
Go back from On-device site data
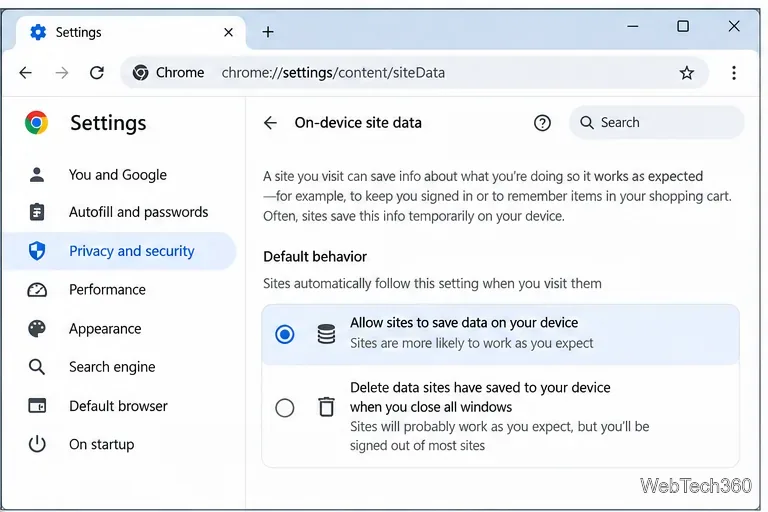click(270, 122)
